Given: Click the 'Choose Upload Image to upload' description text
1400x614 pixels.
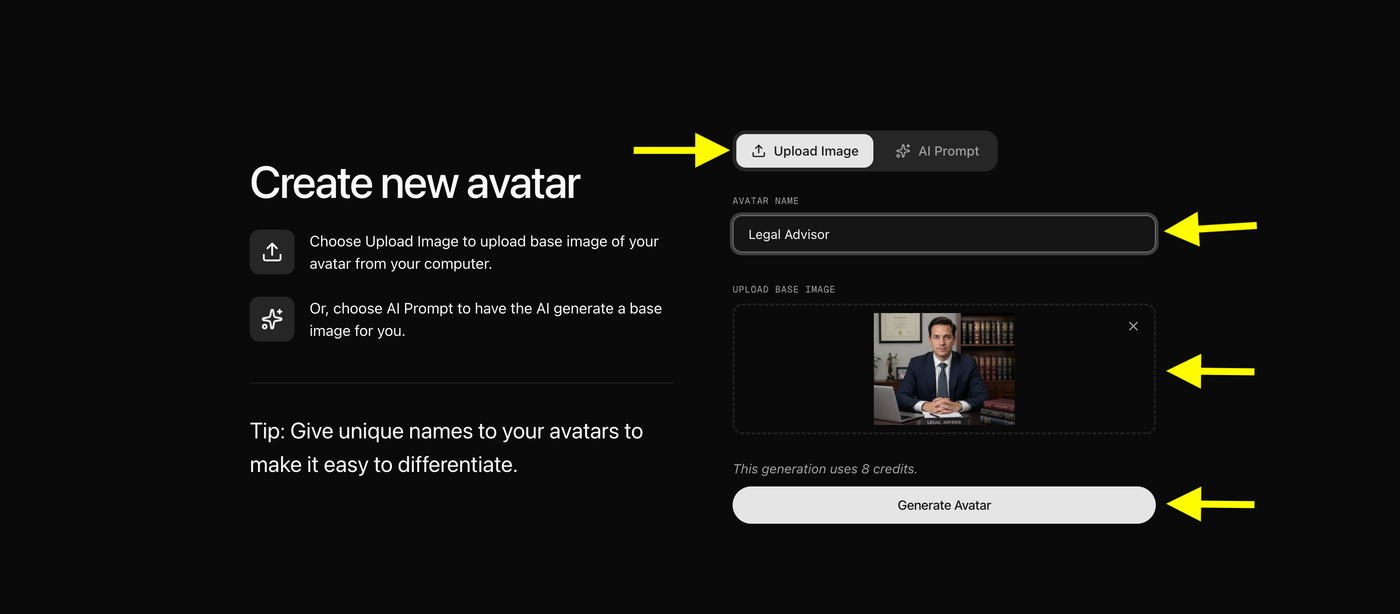Looking at the screenshot, I should pos(484,253).
